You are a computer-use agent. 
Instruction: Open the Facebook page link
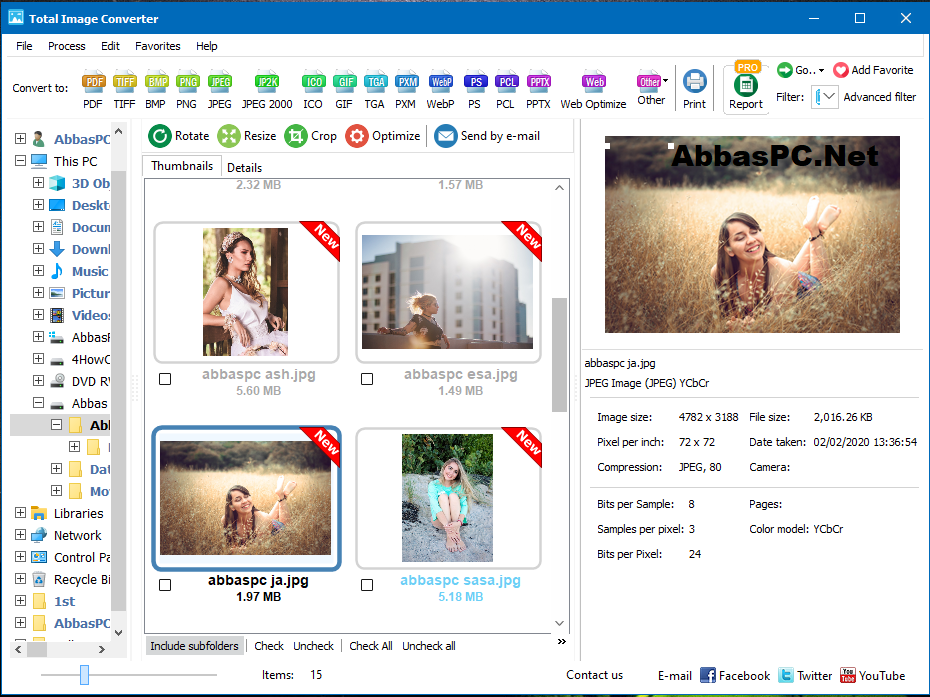pyautogui.click(x=735, y=676)
